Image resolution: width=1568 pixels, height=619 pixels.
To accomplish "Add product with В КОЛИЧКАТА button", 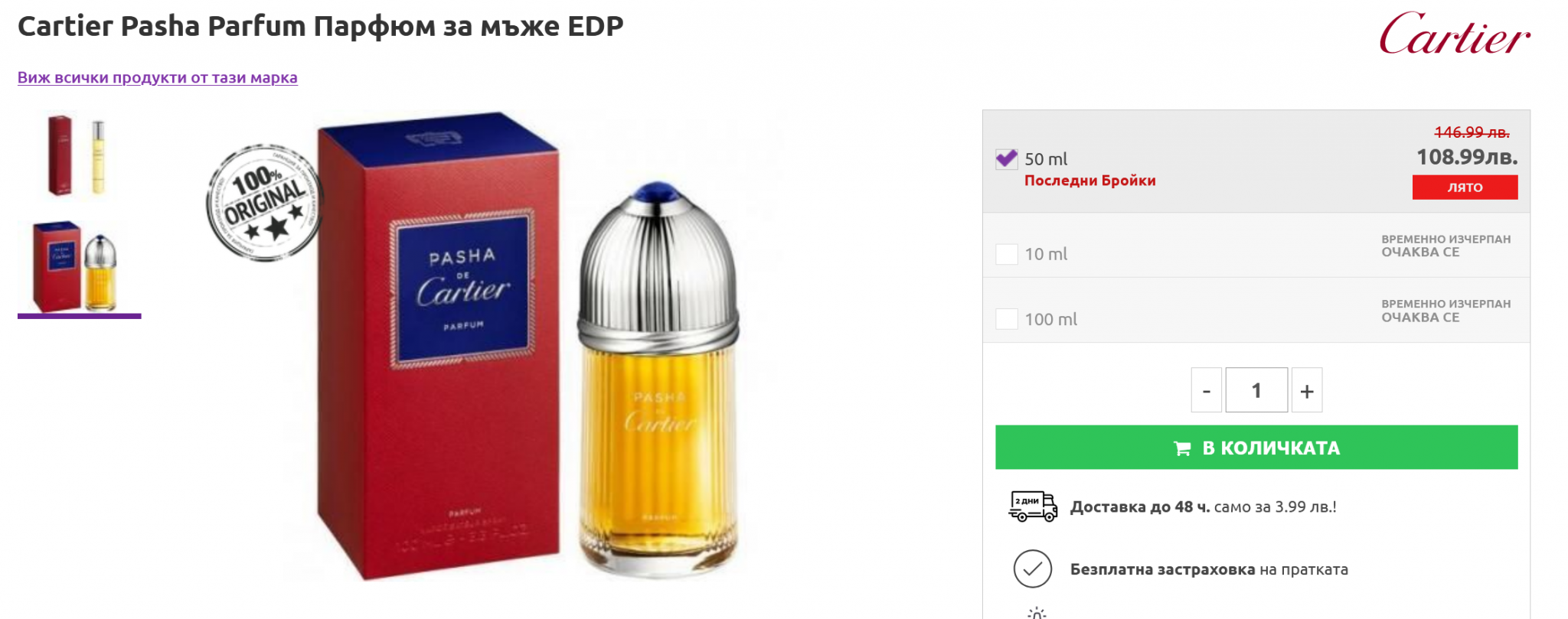I will (1256, 448).
